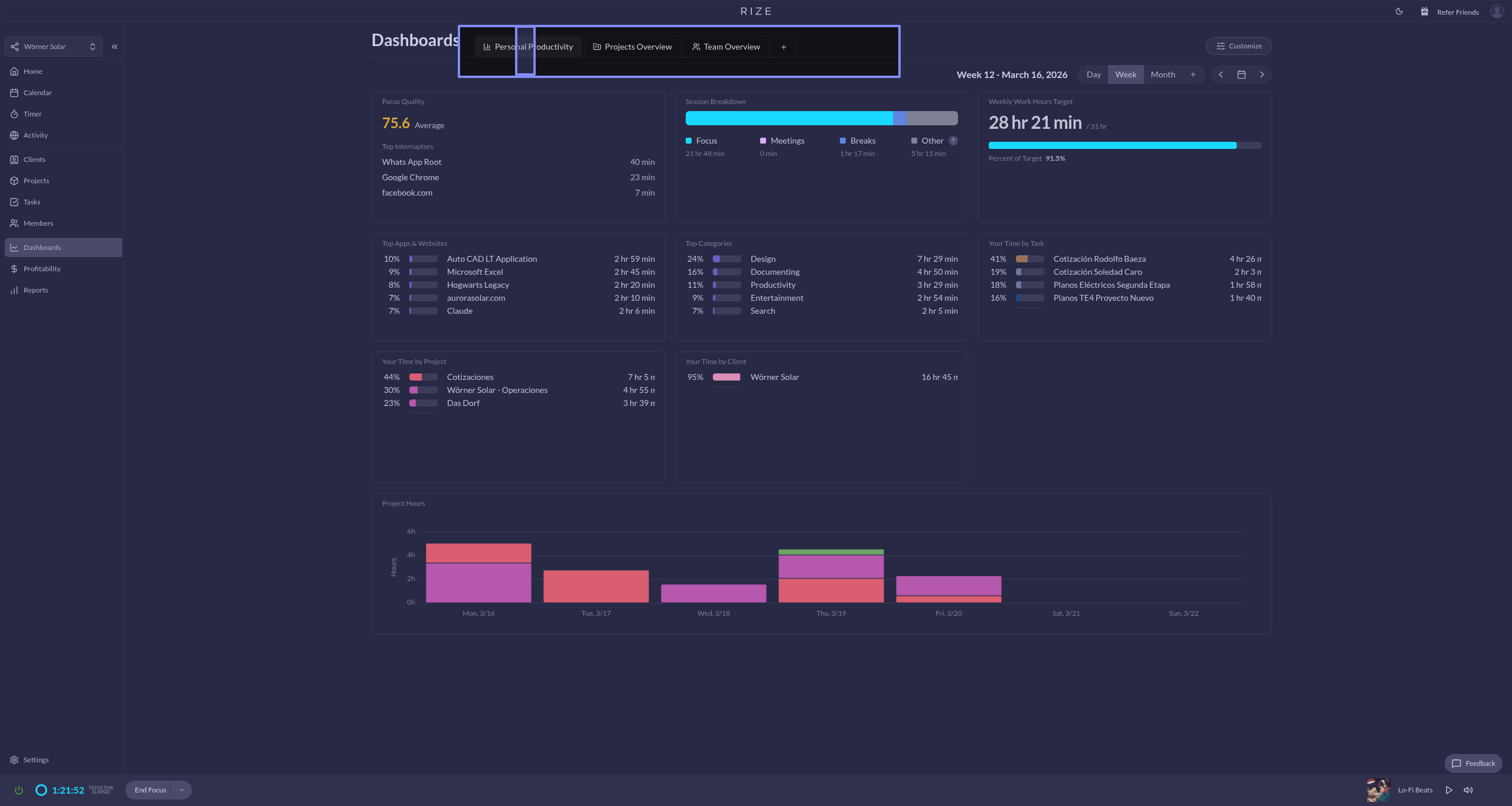Open the Feedback button
Viewport: 1512px width, 806px height.
click(x=1473, y=763)
